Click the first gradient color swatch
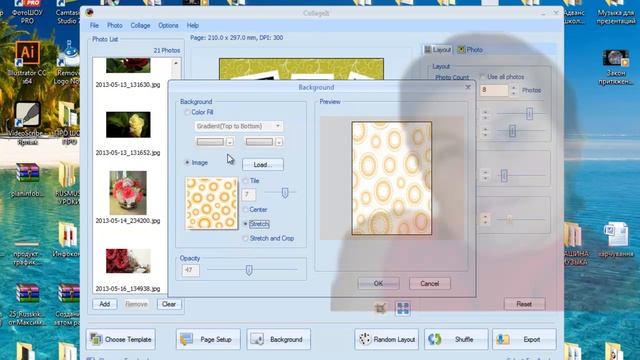This screenshot has width=640, height=360. click(x=210, y=142)
